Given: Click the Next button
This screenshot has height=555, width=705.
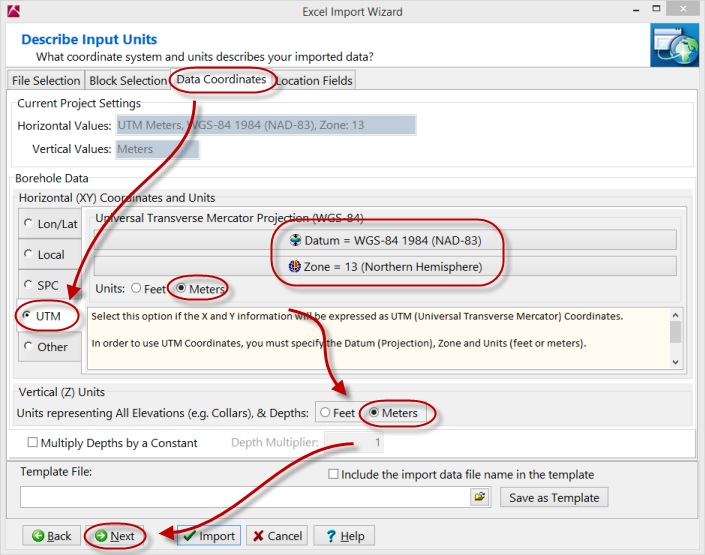Looking at the screenshot, I should (114, 536).
